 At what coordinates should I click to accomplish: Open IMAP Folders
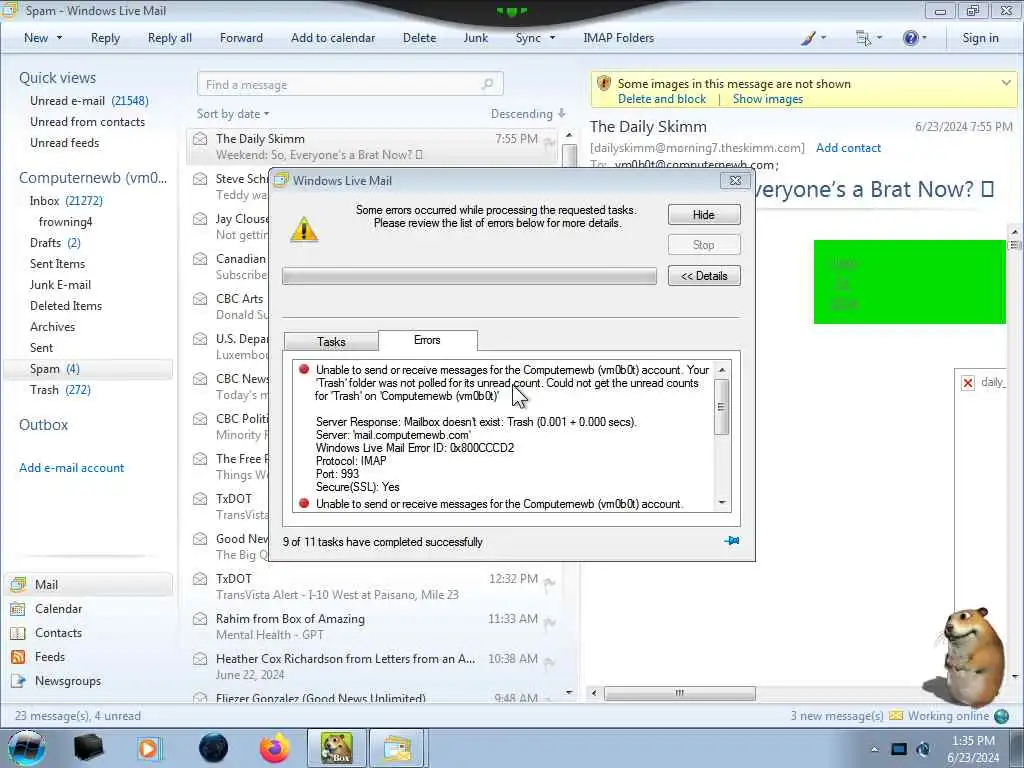[618, 38]
